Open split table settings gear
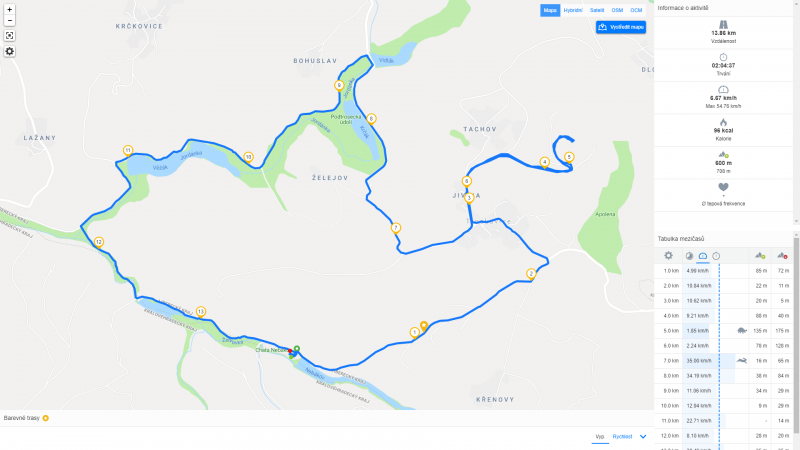Screen dimensions: 800x450 point(668,256)
